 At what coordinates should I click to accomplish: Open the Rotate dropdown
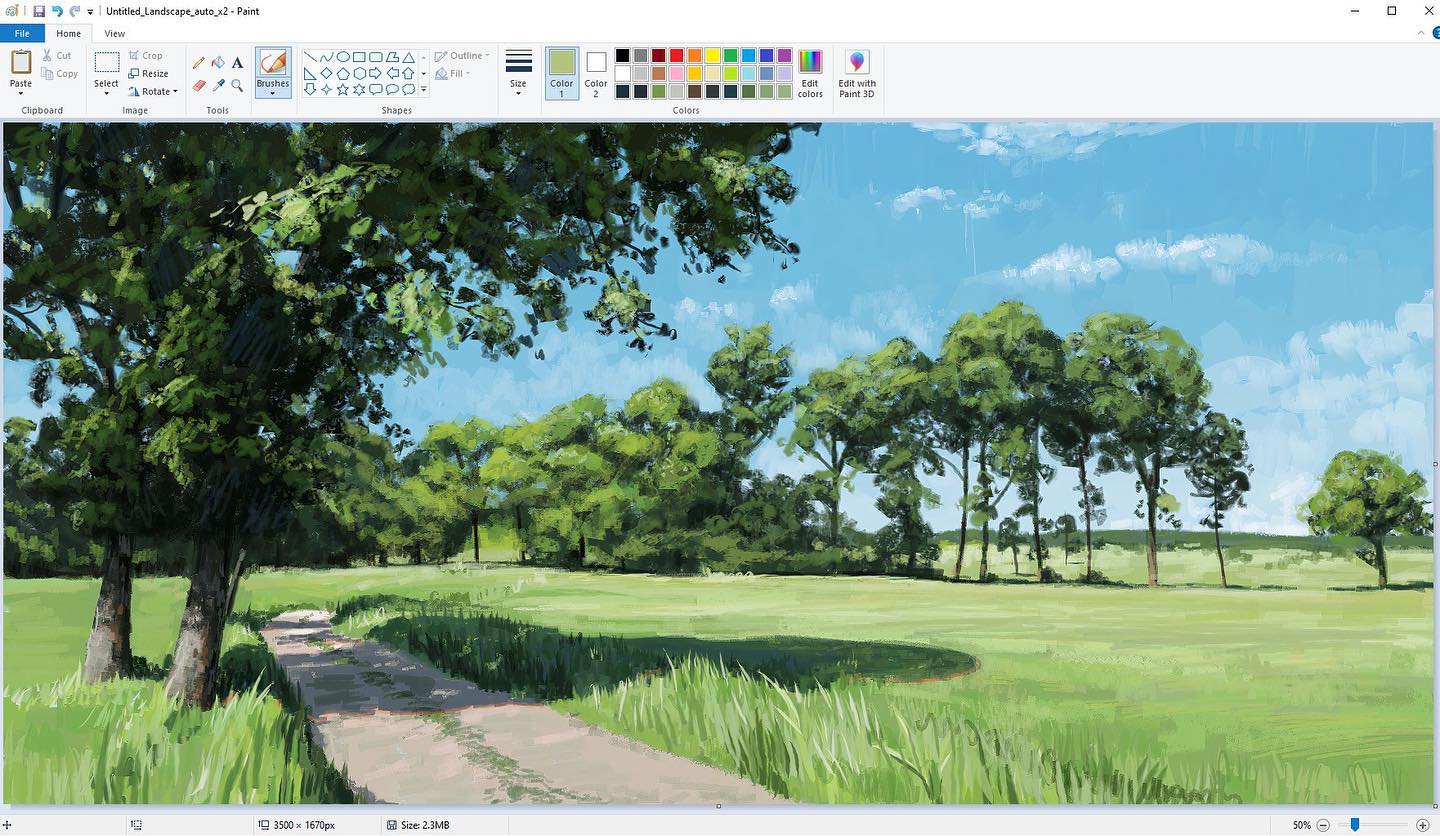pos(153,91)
